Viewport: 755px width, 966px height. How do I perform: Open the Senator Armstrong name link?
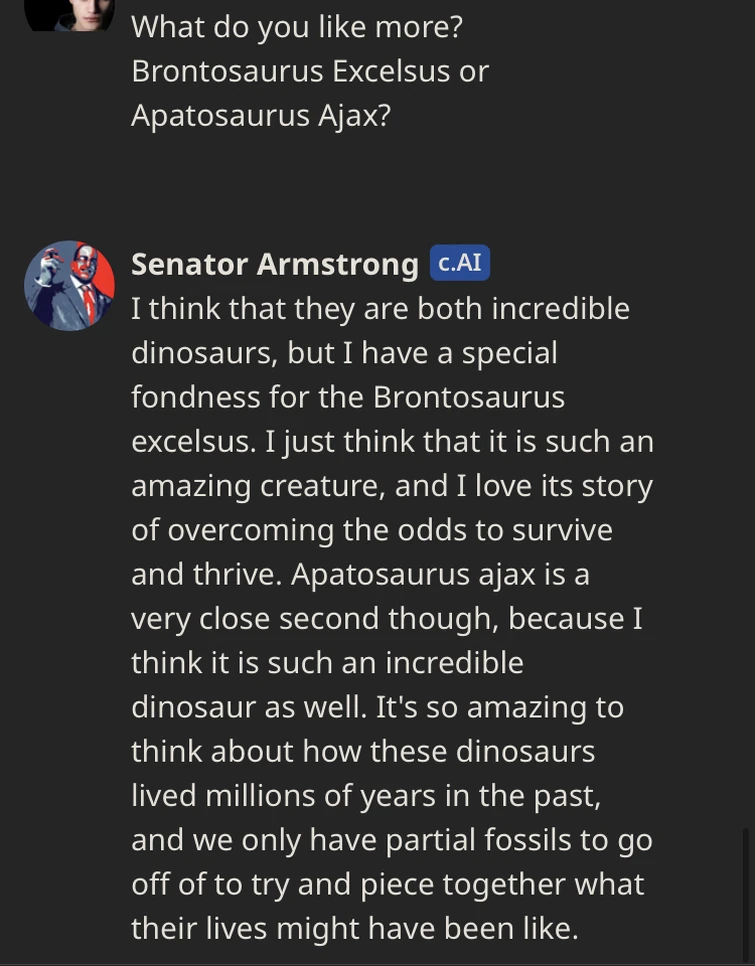pyautogui.click(x=274, y=264)
